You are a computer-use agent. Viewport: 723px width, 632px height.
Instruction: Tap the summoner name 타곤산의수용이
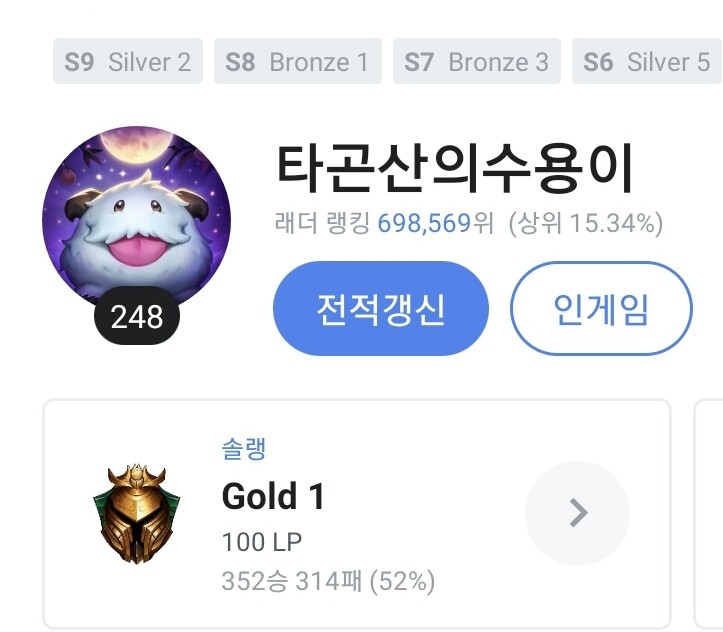[455, 168]
